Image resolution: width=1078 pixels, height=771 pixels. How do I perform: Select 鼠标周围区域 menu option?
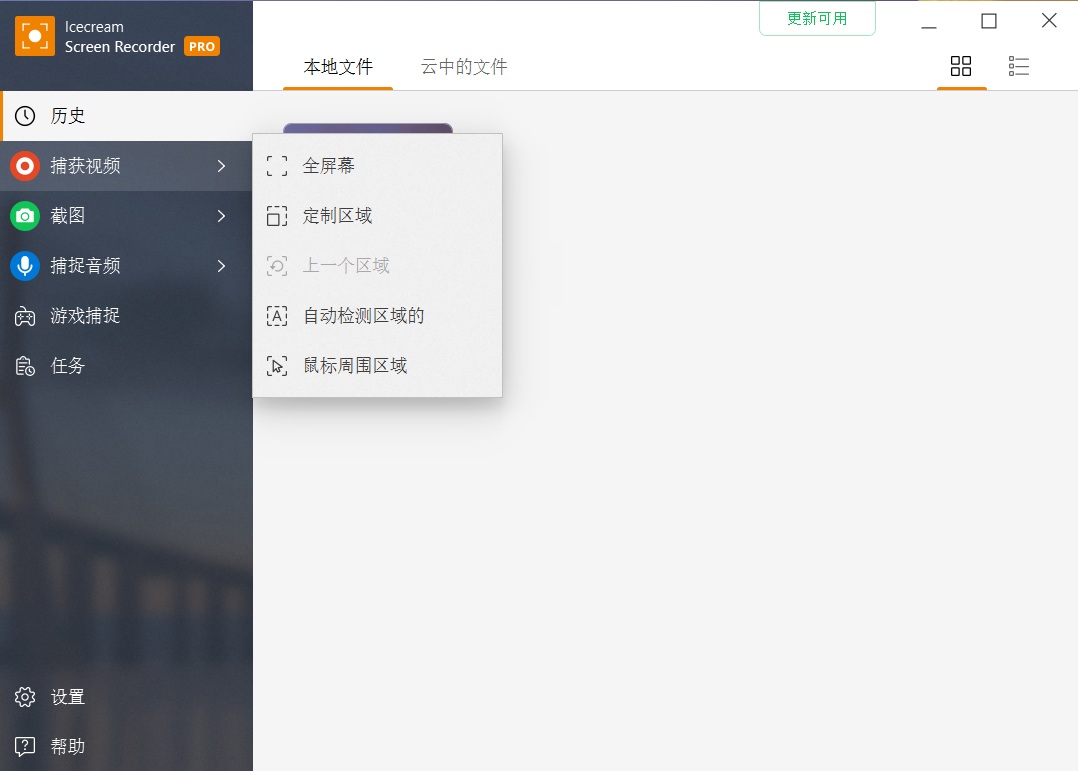pos(377,366)
